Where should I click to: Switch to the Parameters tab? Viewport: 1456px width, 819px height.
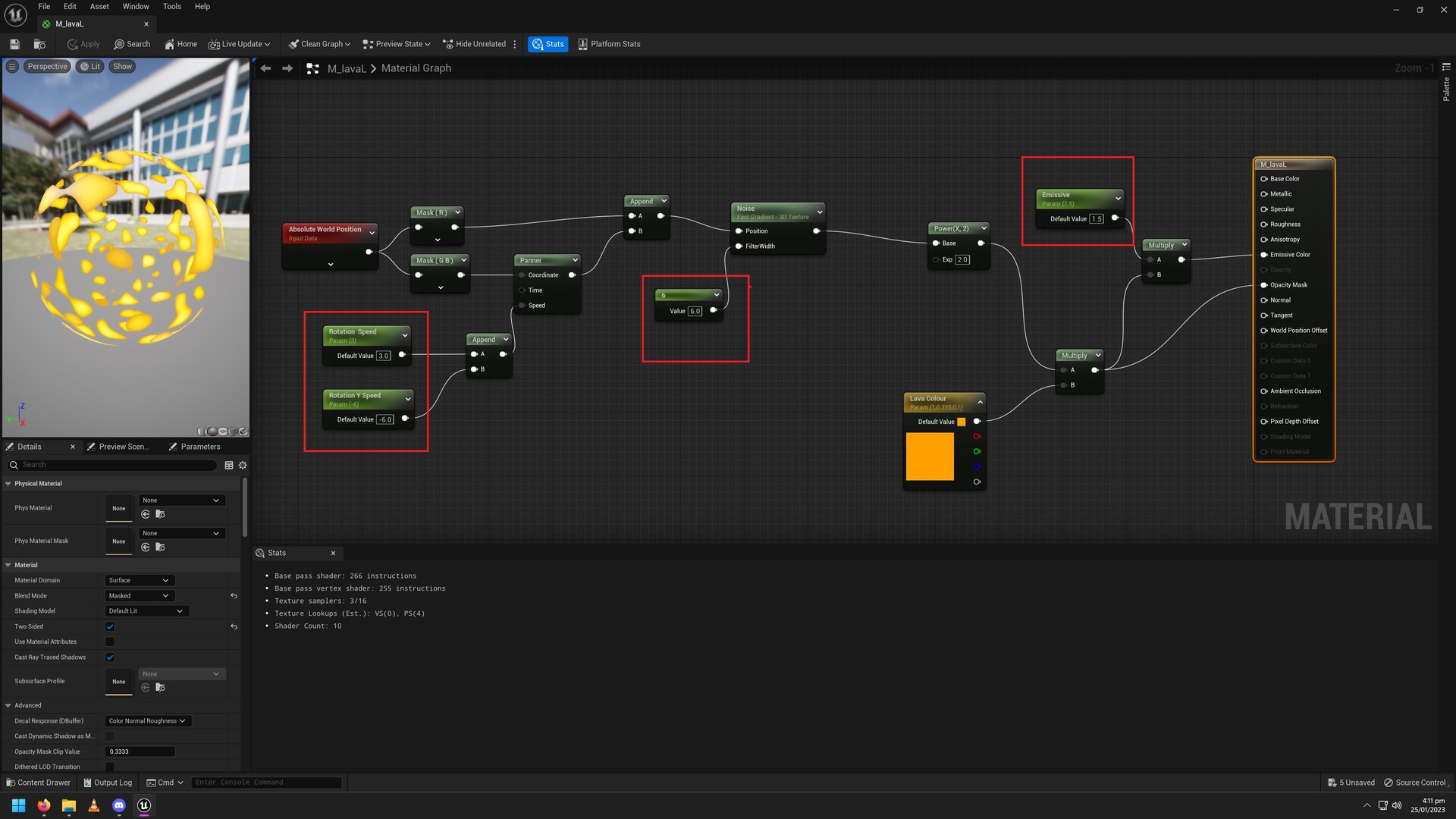(195, 447)
